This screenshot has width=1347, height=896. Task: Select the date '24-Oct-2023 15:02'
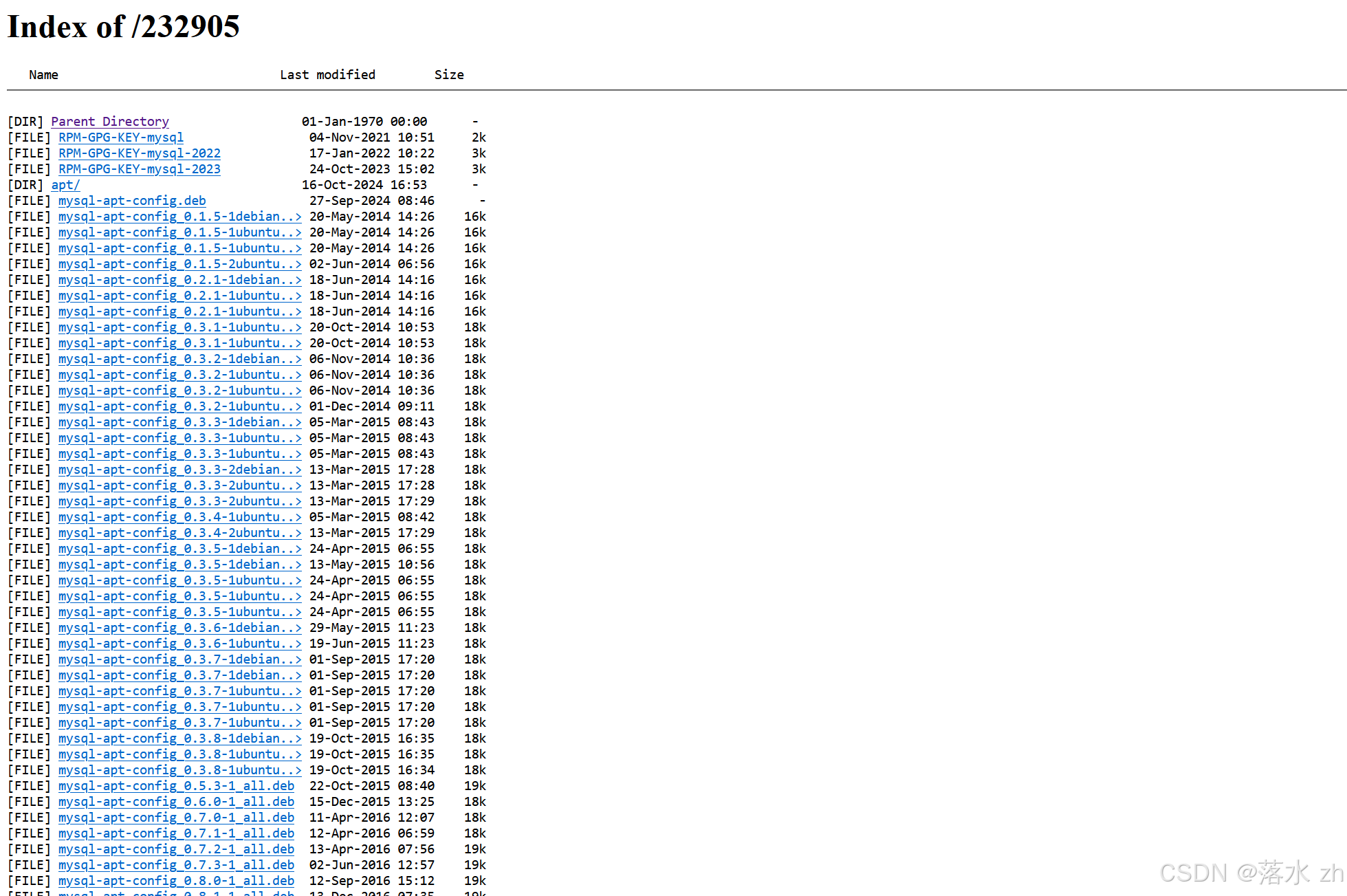pos(372,169)
